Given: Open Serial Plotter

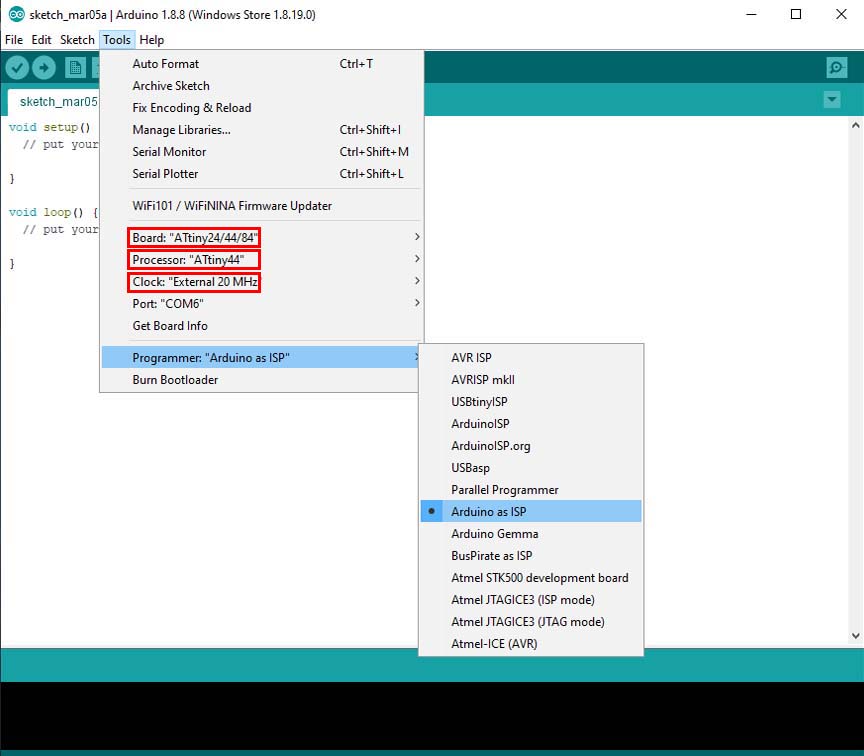Looking at the screenshot, I should pos(262,174).
